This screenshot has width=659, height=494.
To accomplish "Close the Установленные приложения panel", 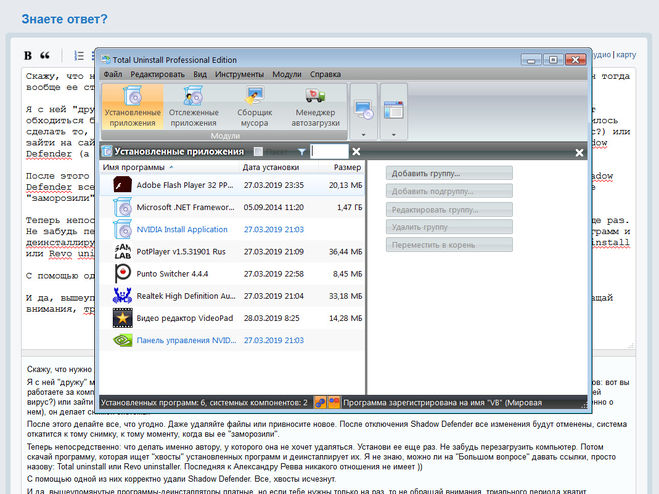I will 579,153.
